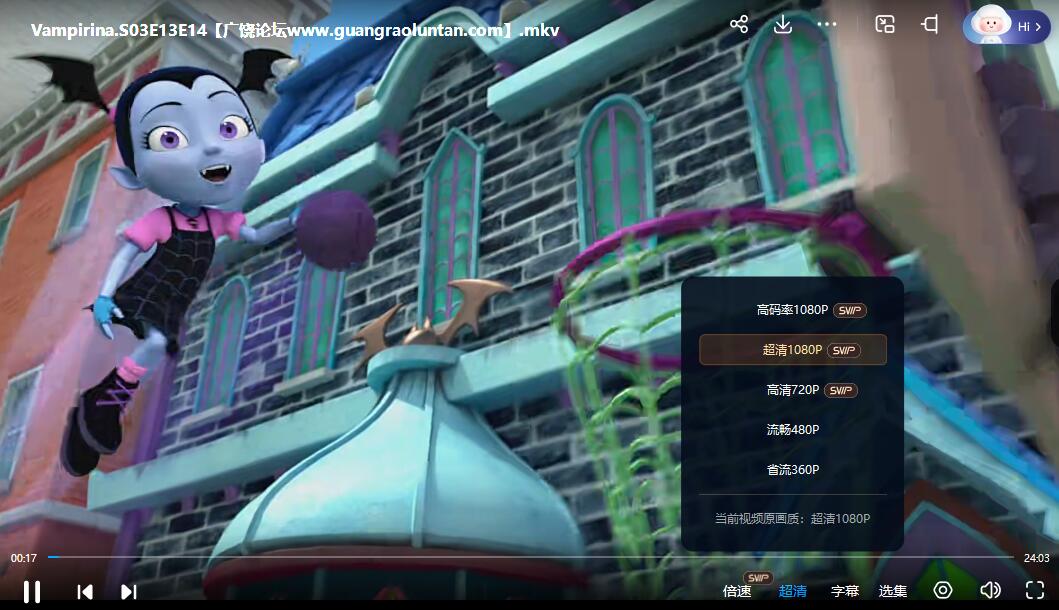The height and width of the screenshot is (610, 1059).
Task: Open the 选集 episode selection list
Action: [x=892, y=591]
